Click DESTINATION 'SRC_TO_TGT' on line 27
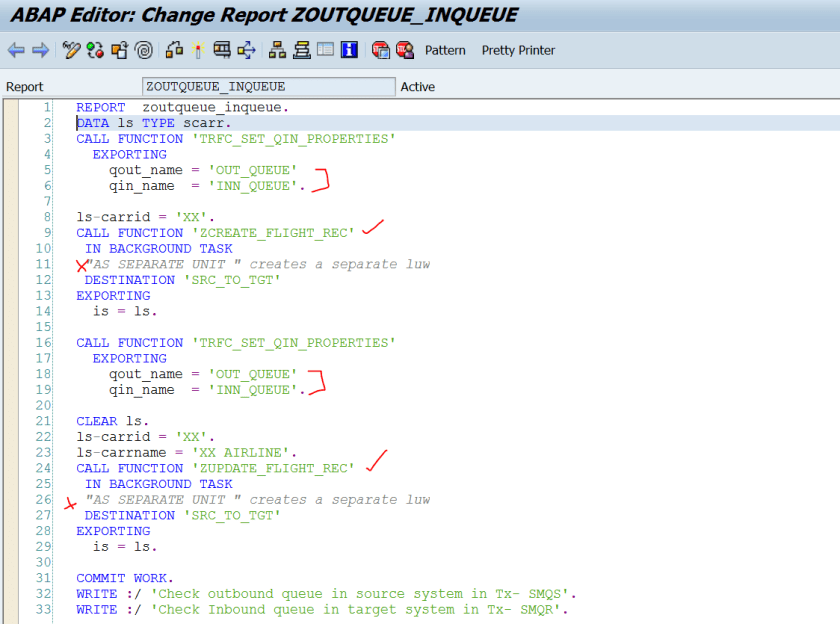840x624 pixels. click(182, 515)
